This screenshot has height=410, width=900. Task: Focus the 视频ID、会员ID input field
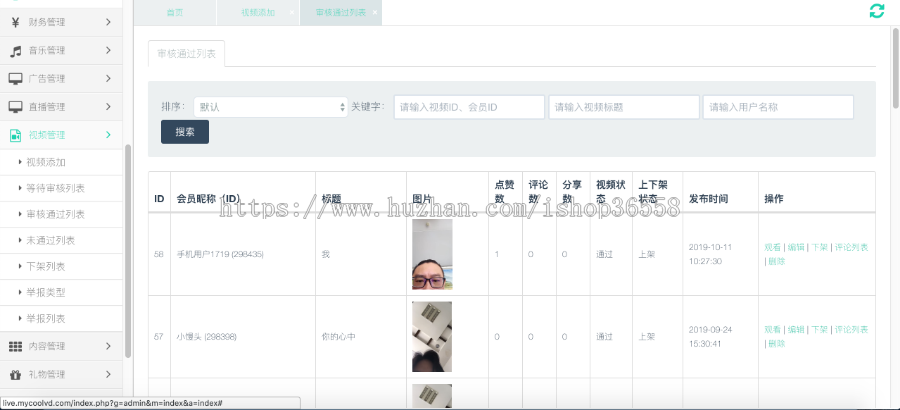click(469, 107)
